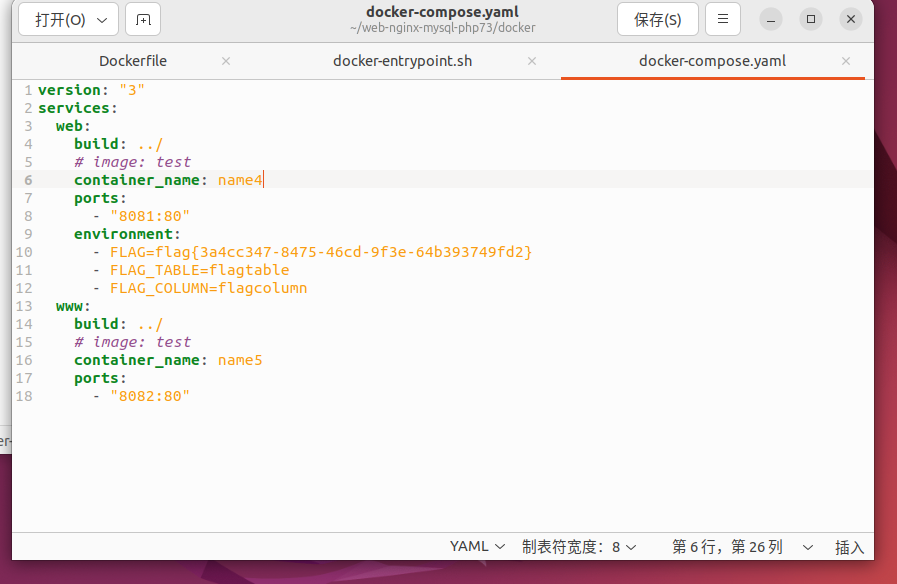Close the text editor window

click(x=850, y=19)
